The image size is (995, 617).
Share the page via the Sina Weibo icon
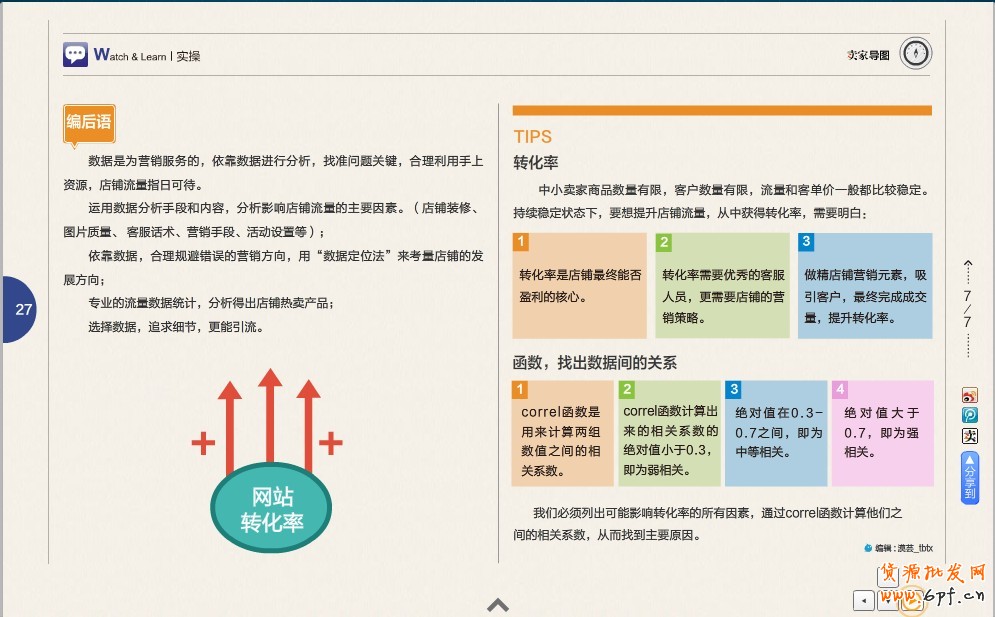(x=969, y=395)
